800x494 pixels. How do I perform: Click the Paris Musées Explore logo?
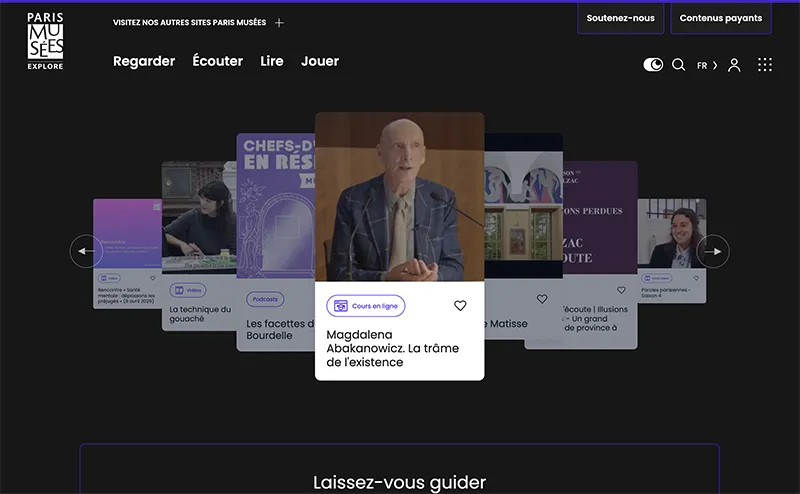coord(45,41)
